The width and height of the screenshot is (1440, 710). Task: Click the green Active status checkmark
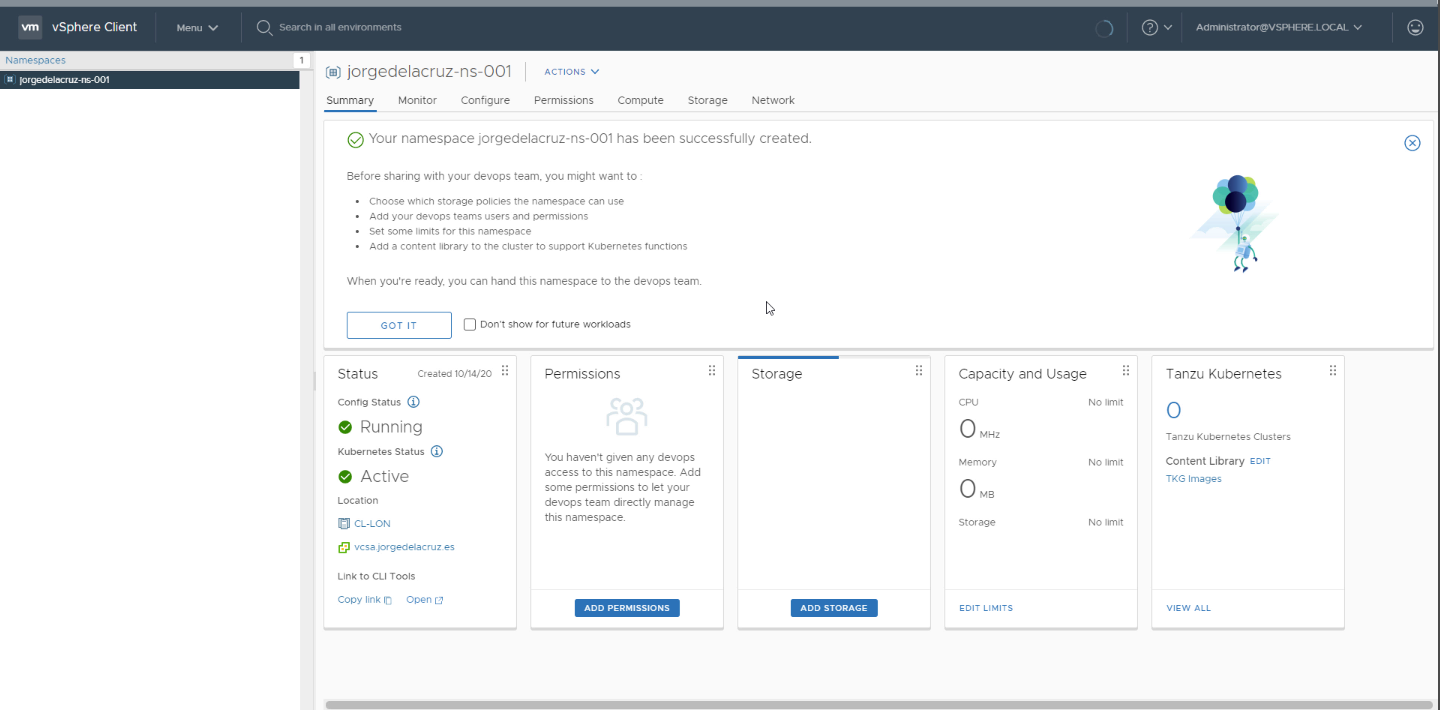point(345,477)
